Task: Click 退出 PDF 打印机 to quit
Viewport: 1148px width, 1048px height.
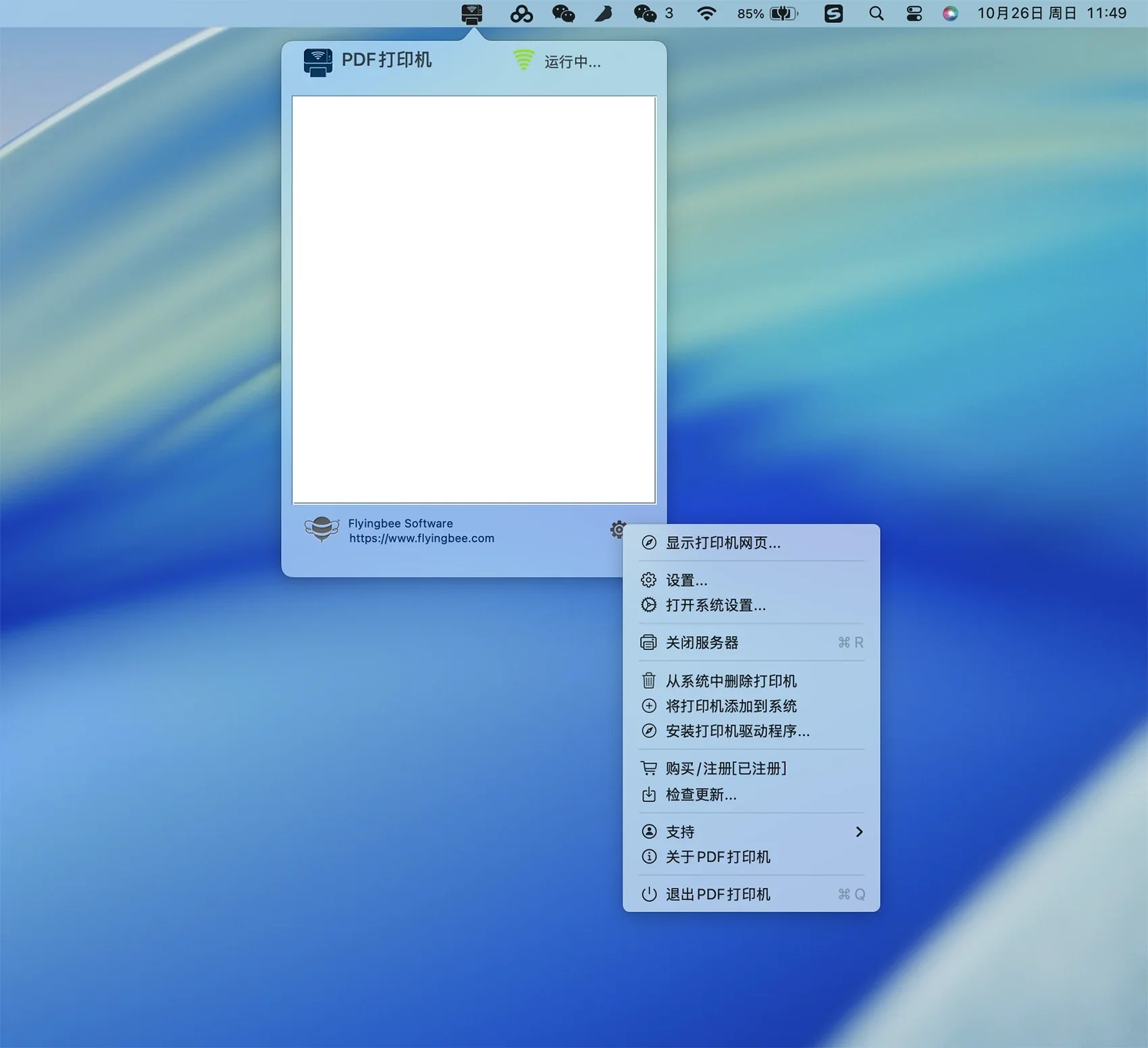Action: click(717, 895)
